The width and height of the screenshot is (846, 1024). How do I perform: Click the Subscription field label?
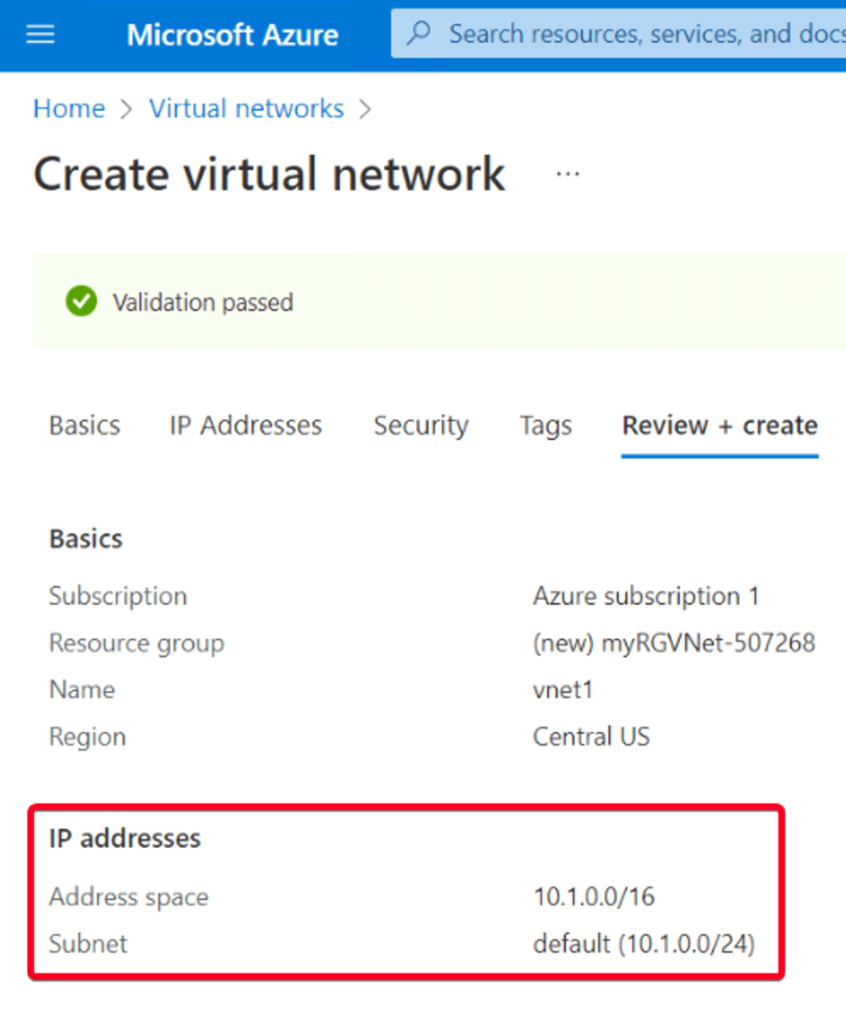[x=118, y=596]
